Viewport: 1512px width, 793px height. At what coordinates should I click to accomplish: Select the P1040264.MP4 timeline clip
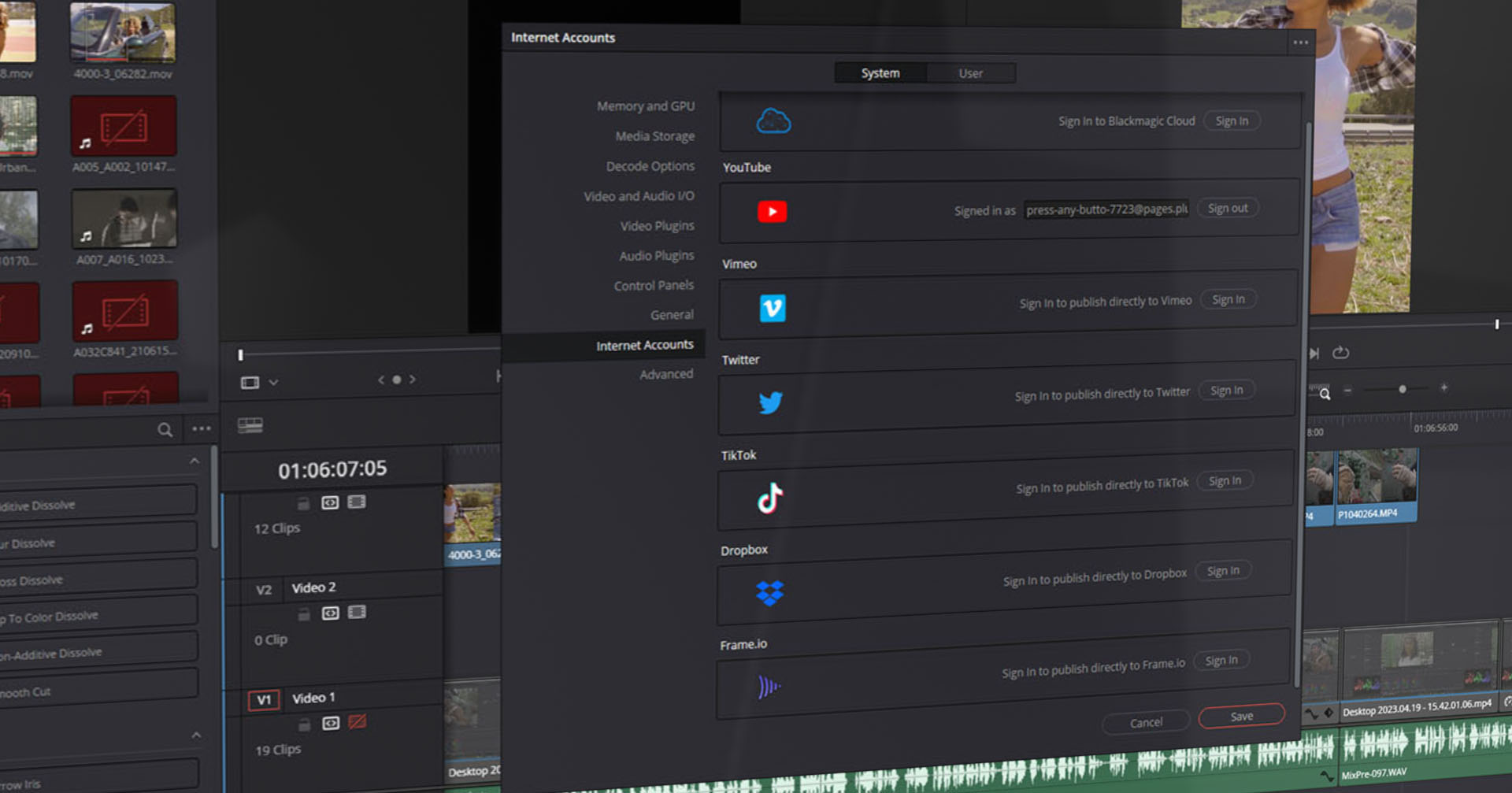click(x=1377, y=485)
